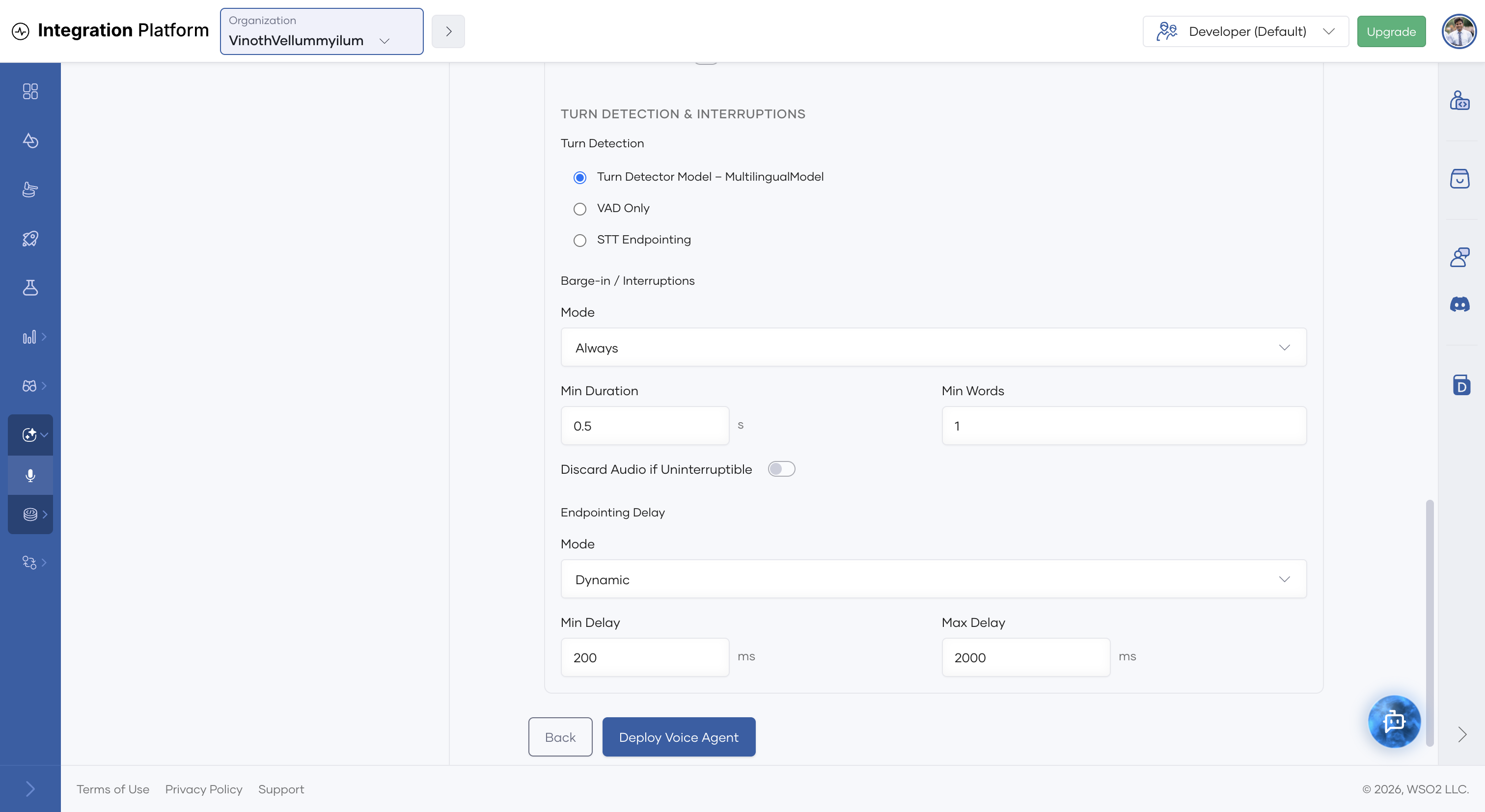Viewport: 1485px width, 812px height.
Task: Click the Max Delay input field
Action: (x=1025, y=657)
